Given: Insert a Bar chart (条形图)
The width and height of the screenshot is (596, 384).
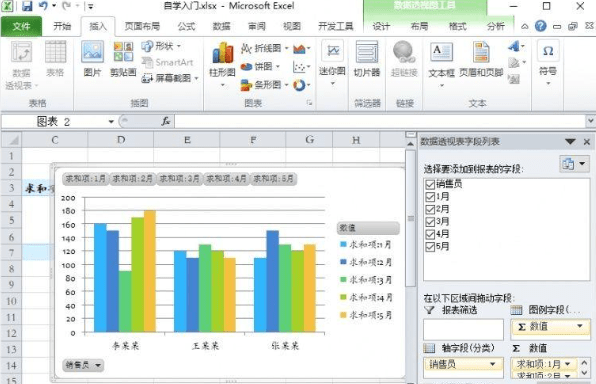Looking at the screenshot, I should click(x=265, y=84).
